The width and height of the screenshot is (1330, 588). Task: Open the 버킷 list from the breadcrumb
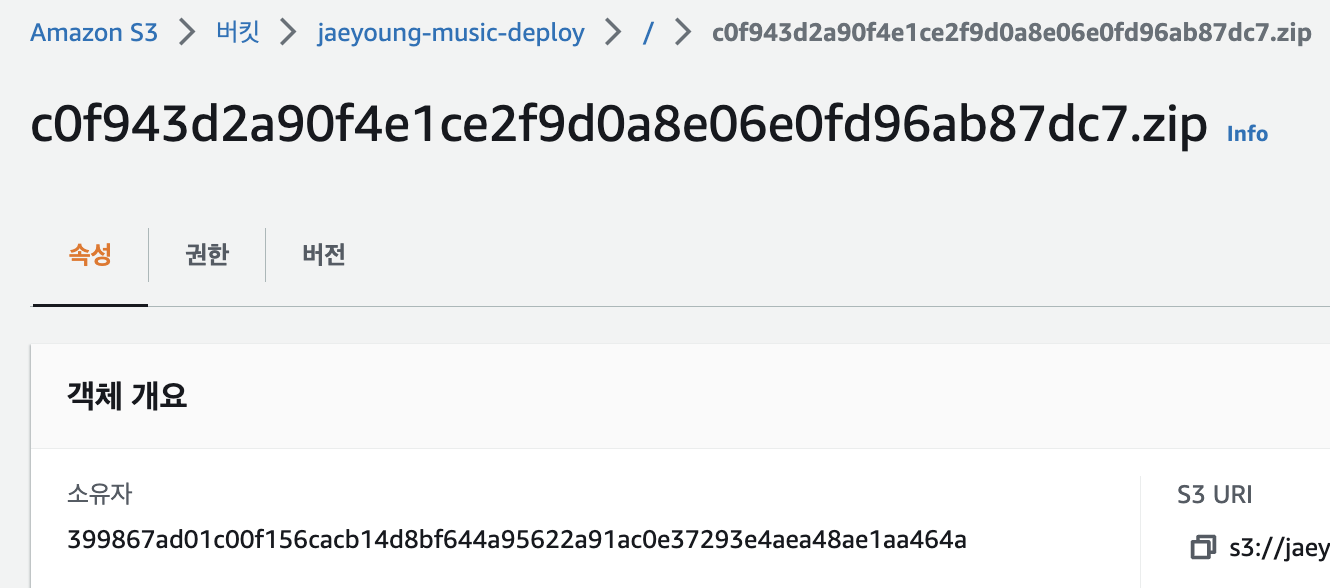click(237, 32)
